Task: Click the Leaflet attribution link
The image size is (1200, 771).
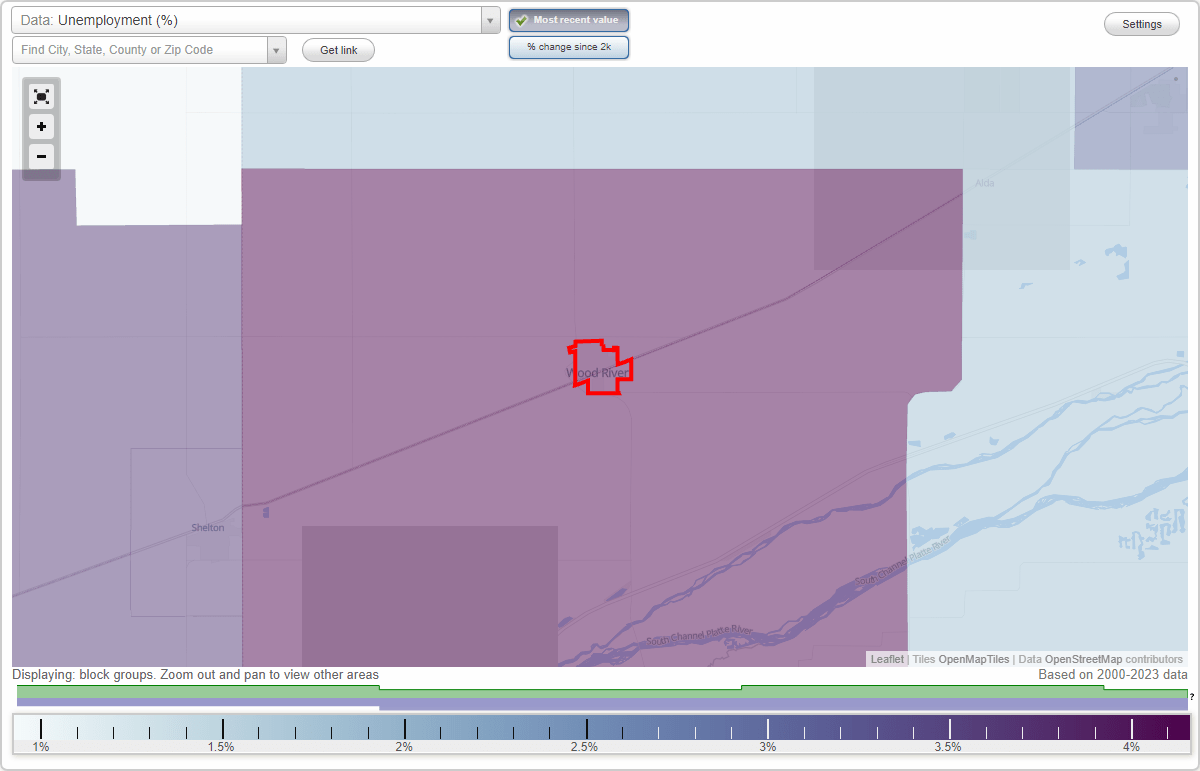Action: click(887, 659)
